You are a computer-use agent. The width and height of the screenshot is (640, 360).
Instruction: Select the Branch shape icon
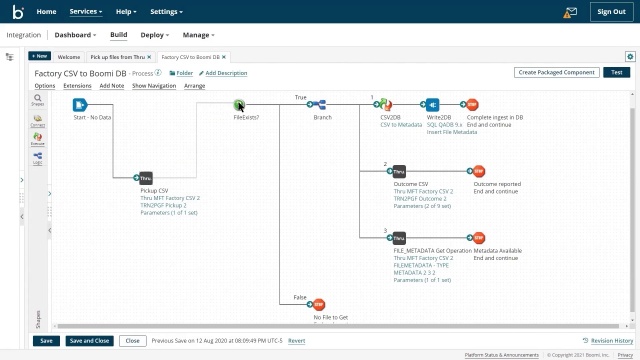click(319, 105)
